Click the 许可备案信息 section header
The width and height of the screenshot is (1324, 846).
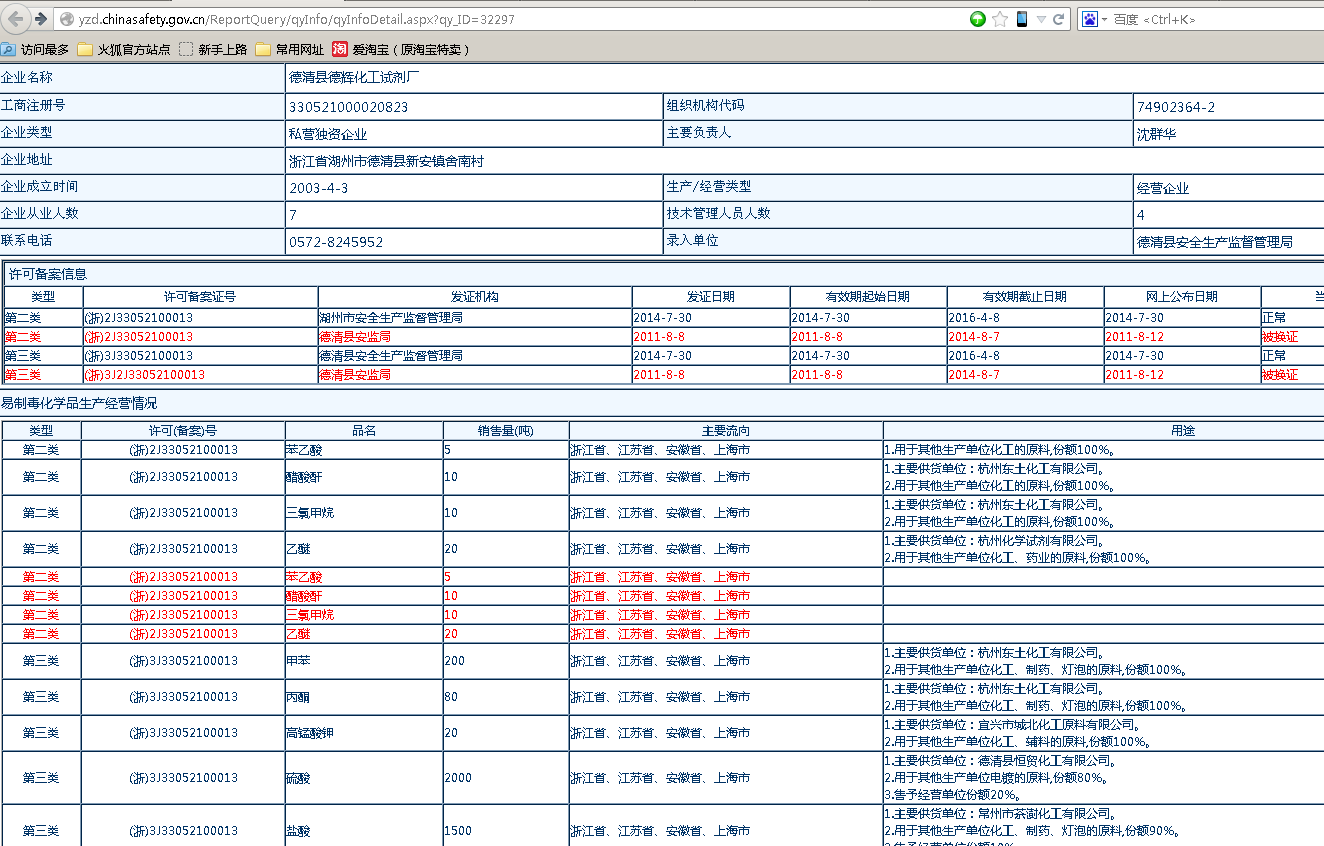tap(662, 274)
